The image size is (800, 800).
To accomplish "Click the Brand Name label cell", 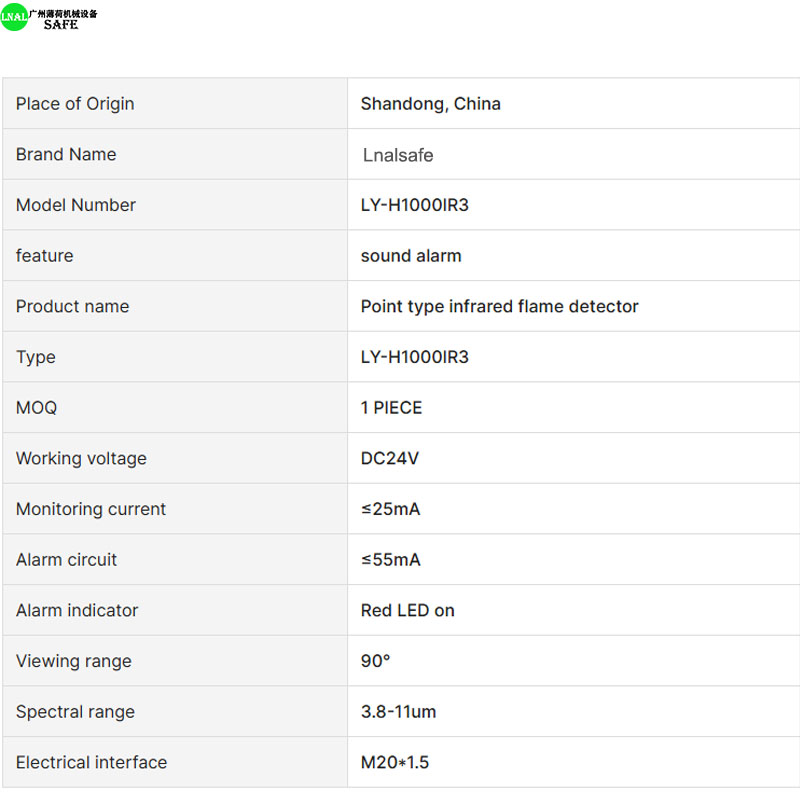I will point(175,154).
